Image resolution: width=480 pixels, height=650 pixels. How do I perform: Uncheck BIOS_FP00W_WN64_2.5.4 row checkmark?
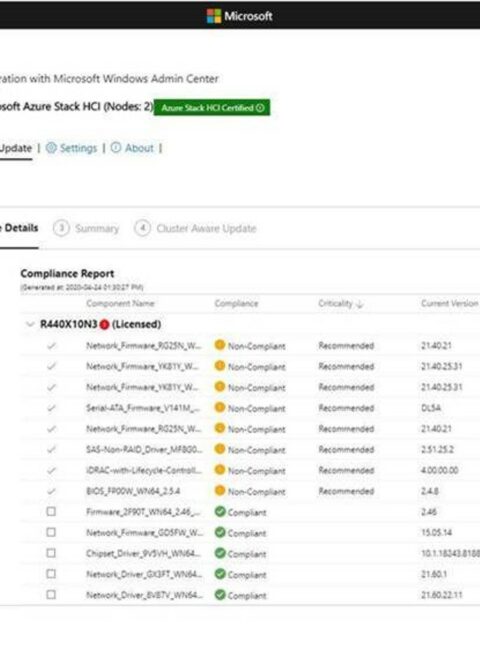[51, 491]
